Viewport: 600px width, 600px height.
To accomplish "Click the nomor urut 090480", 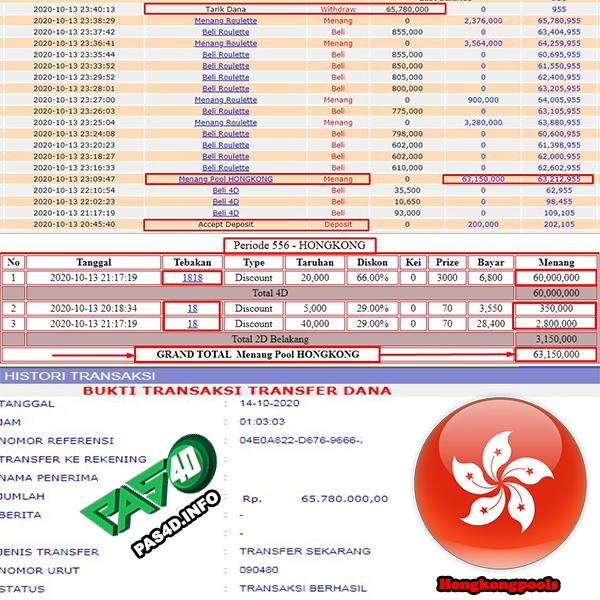I will pos(259,570).
